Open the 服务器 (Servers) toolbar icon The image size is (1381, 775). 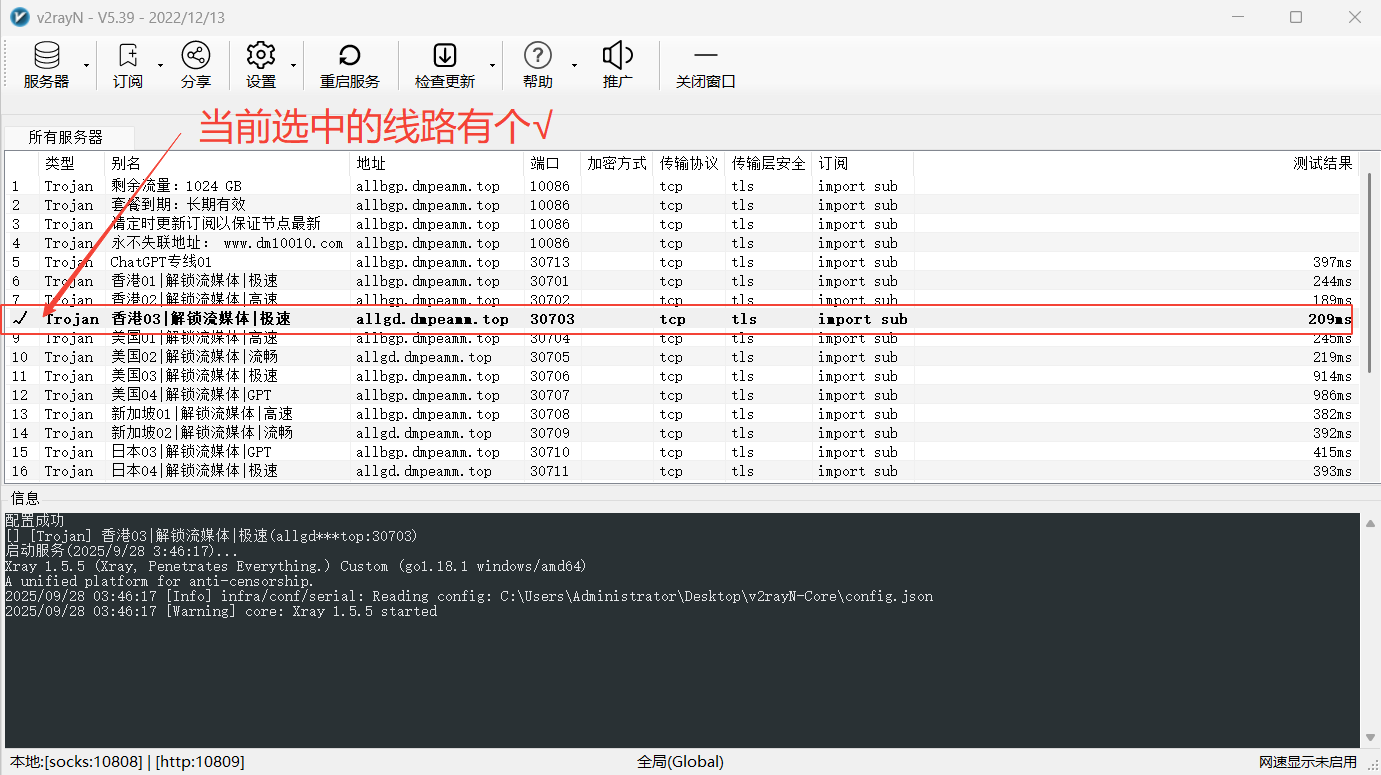point(46,56)
